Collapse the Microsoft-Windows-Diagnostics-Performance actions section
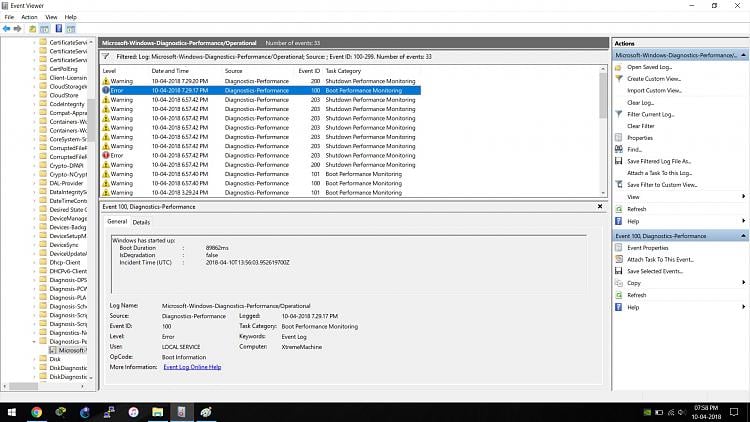The height and width of the screenshot is (422, 750). point(743,55)
